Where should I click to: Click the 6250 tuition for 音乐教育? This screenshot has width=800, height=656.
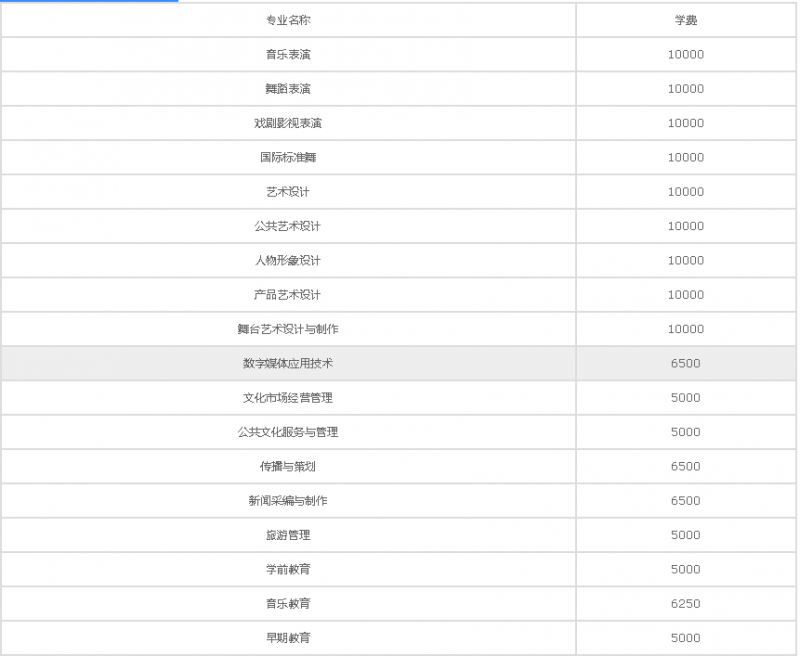[686, 604]
